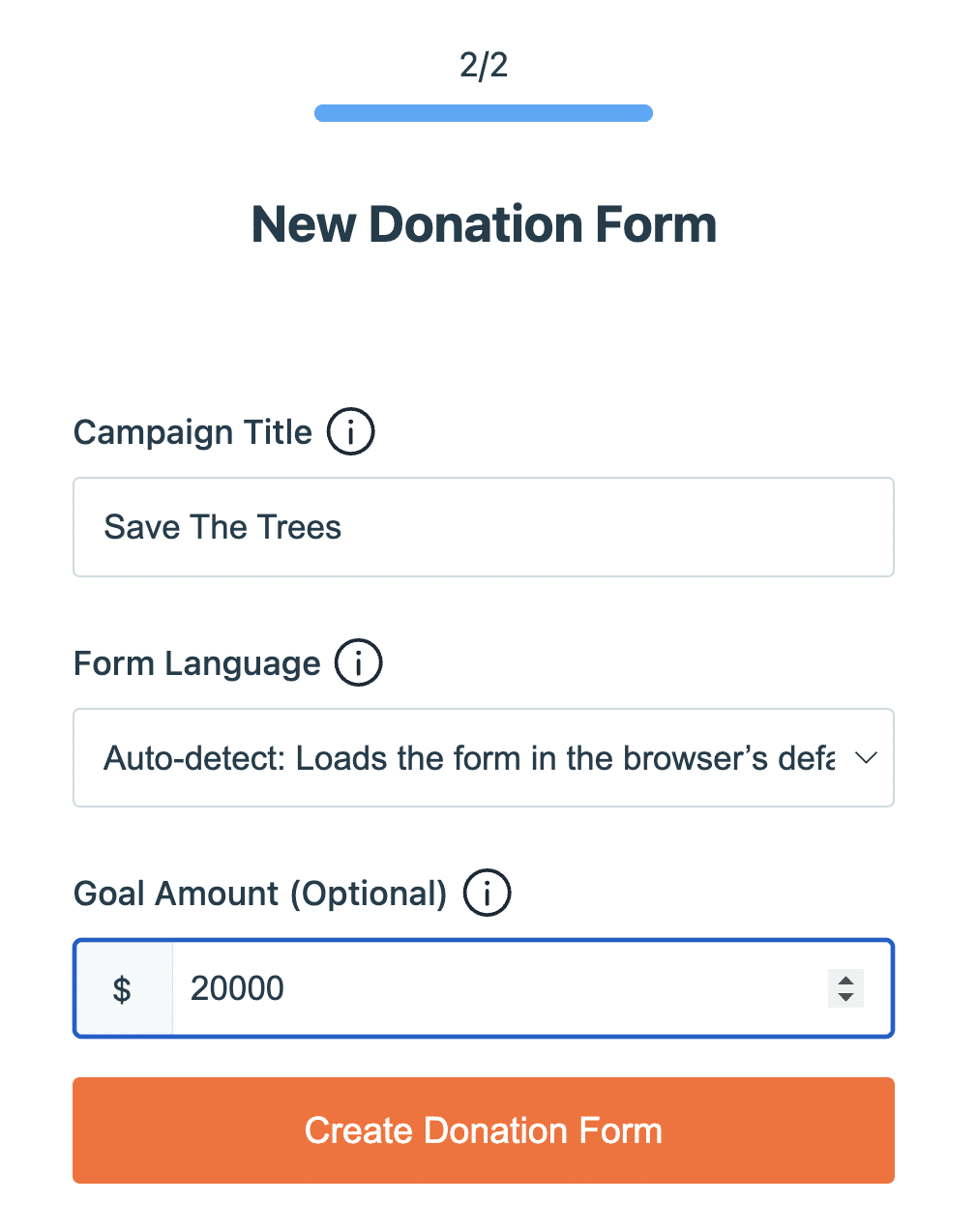Click the 2/2 step indicator text
The image size is (977, 1232).
[484, 66]
